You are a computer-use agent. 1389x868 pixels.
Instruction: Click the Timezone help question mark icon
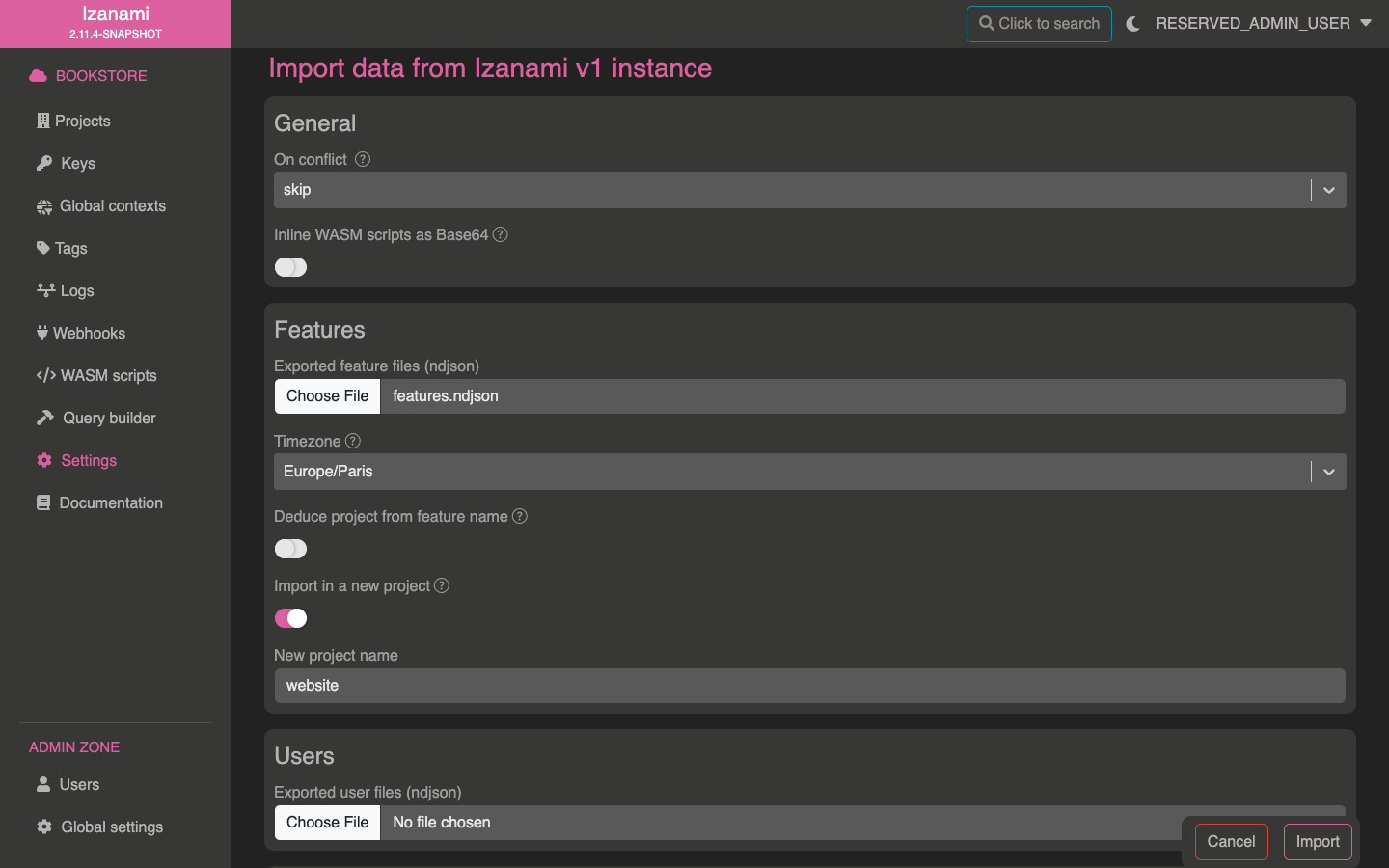click(353, 441)
